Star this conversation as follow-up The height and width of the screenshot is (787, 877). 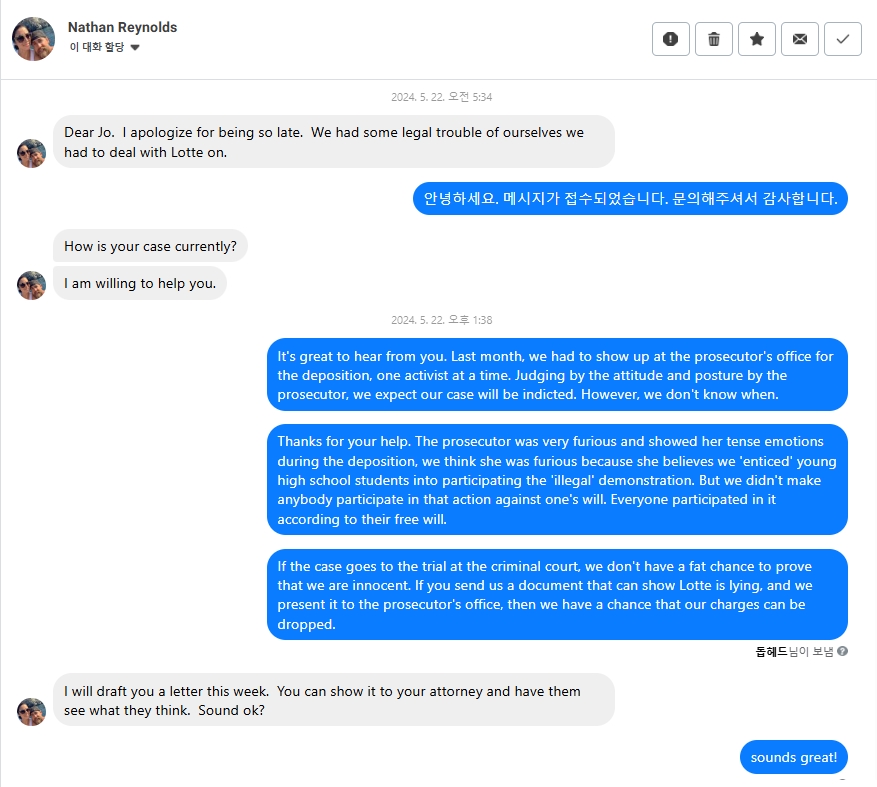[x=757, y=39]
